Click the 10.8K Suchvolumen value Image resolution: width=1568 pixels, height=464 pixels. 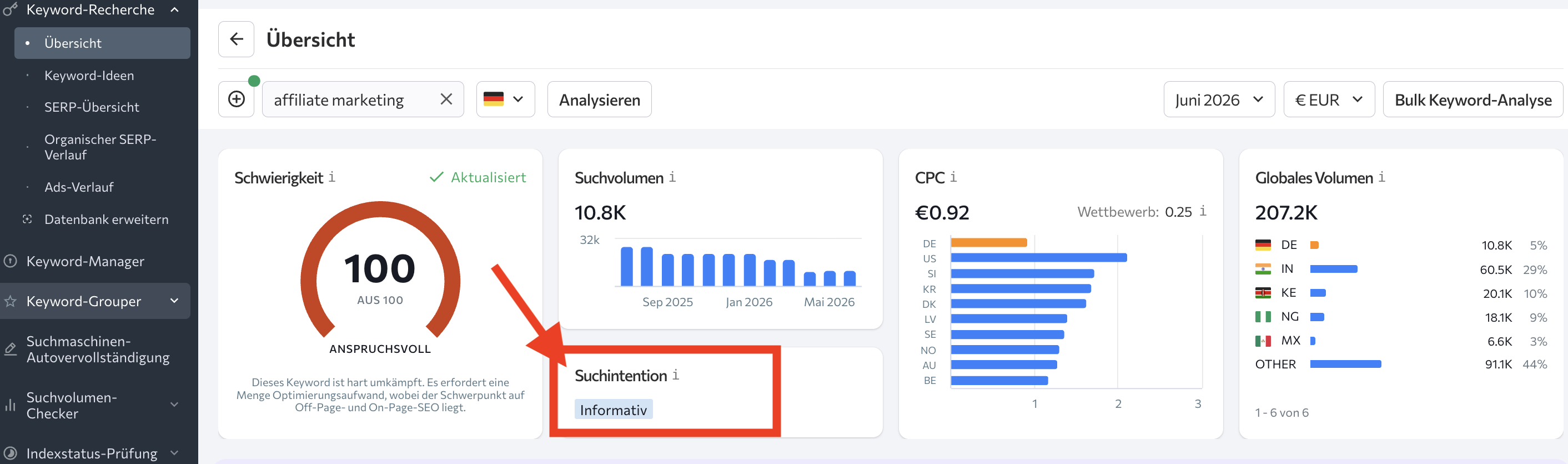tap(600, 212)
